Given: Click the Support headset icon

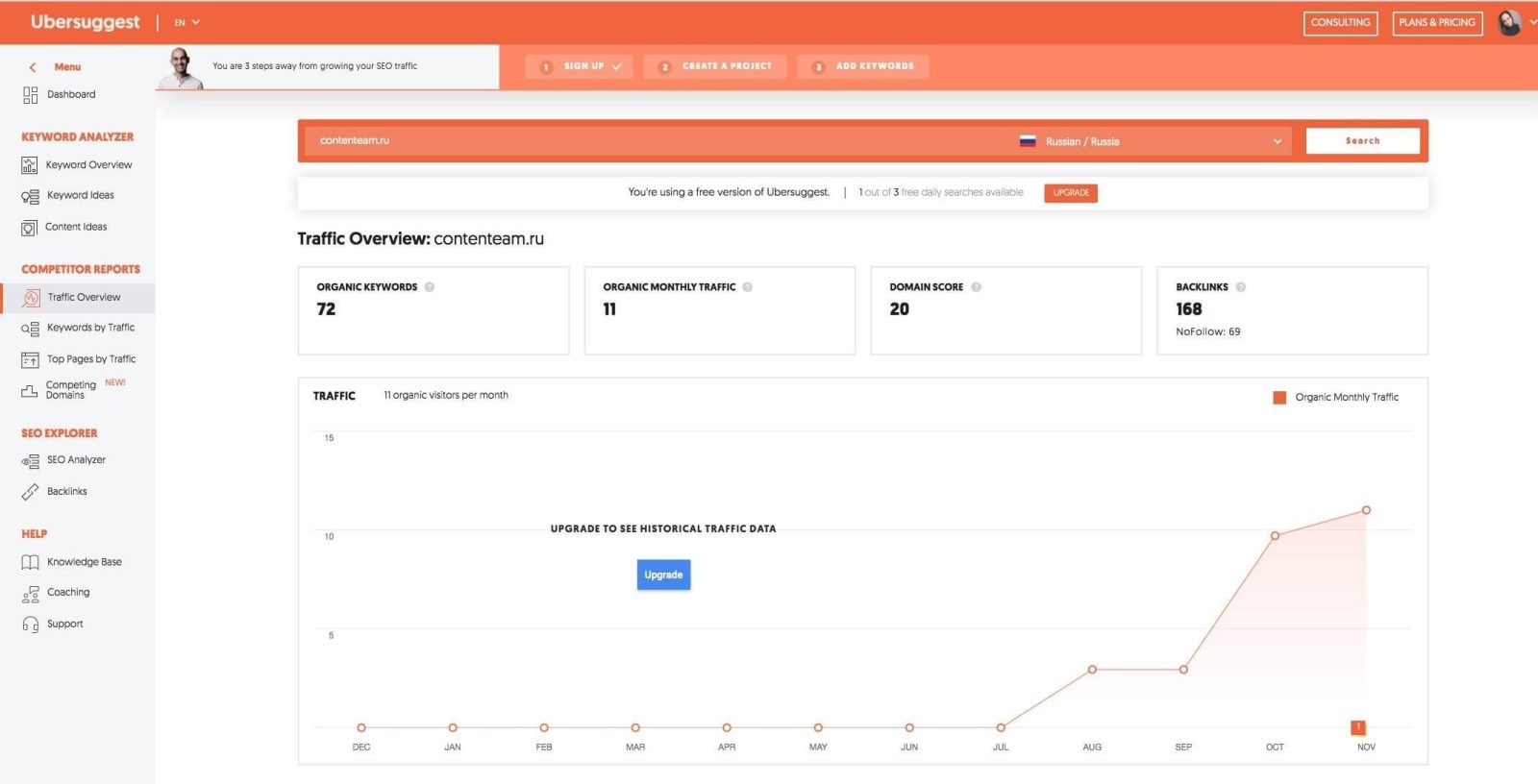Looking at the screenshot, I should pos(30,625).
